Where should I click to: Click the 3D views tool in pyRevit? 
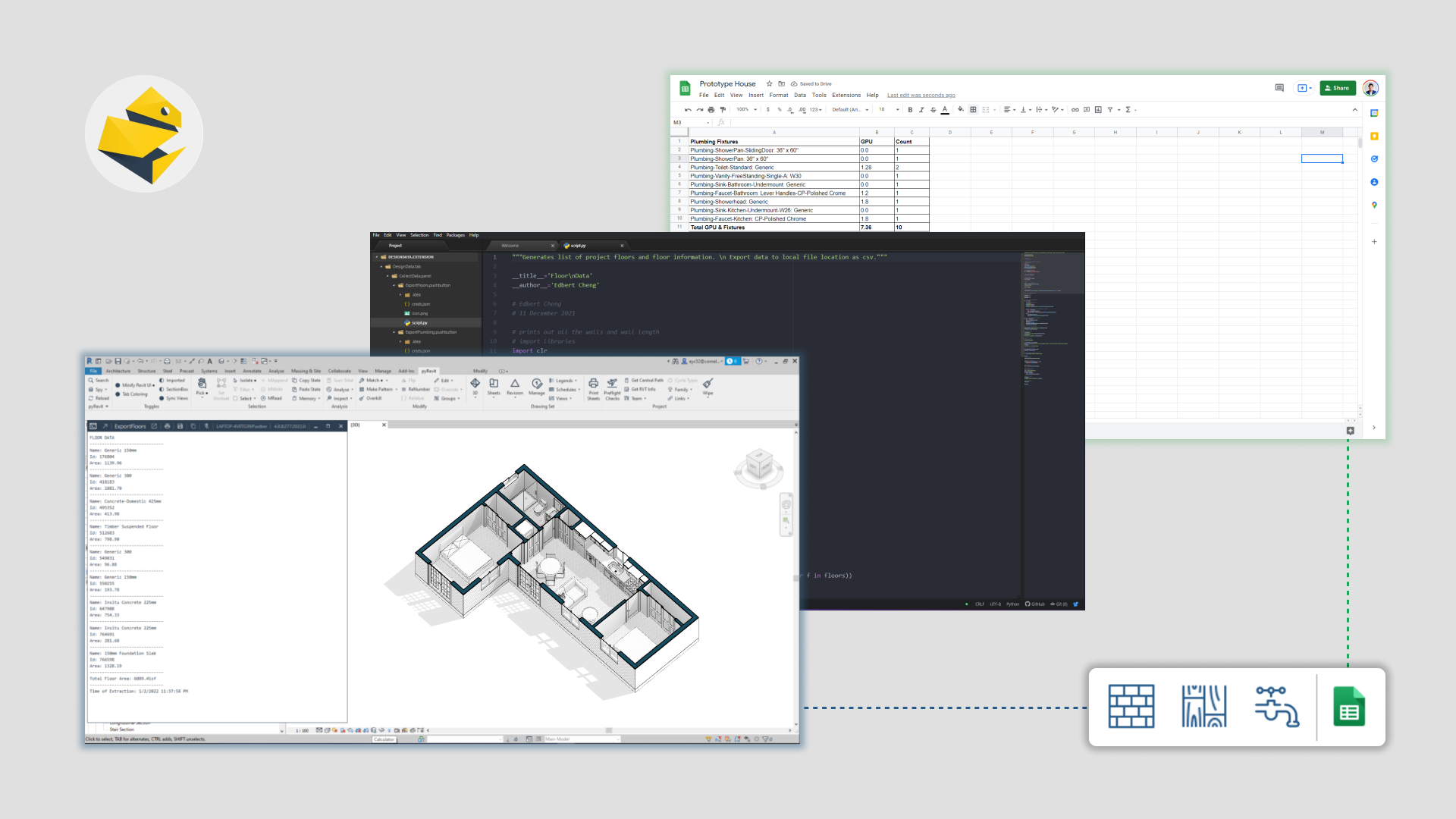(x=475, y=387)
